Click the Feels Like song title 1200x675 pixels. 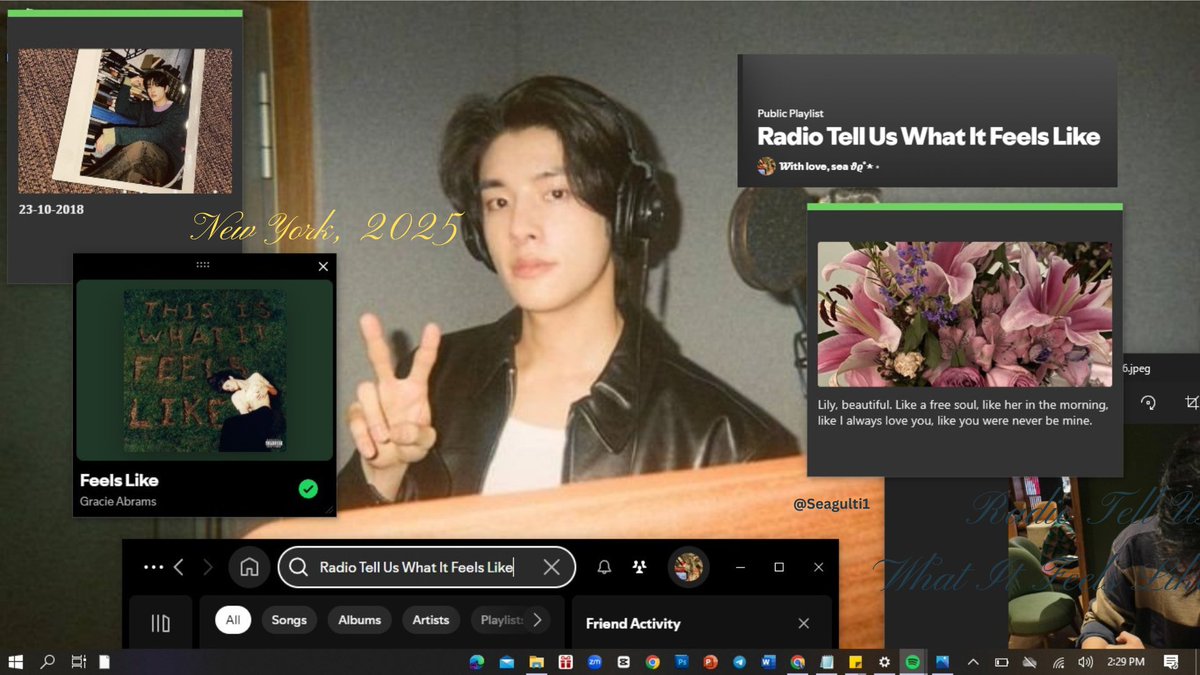[x=119, y=480]
